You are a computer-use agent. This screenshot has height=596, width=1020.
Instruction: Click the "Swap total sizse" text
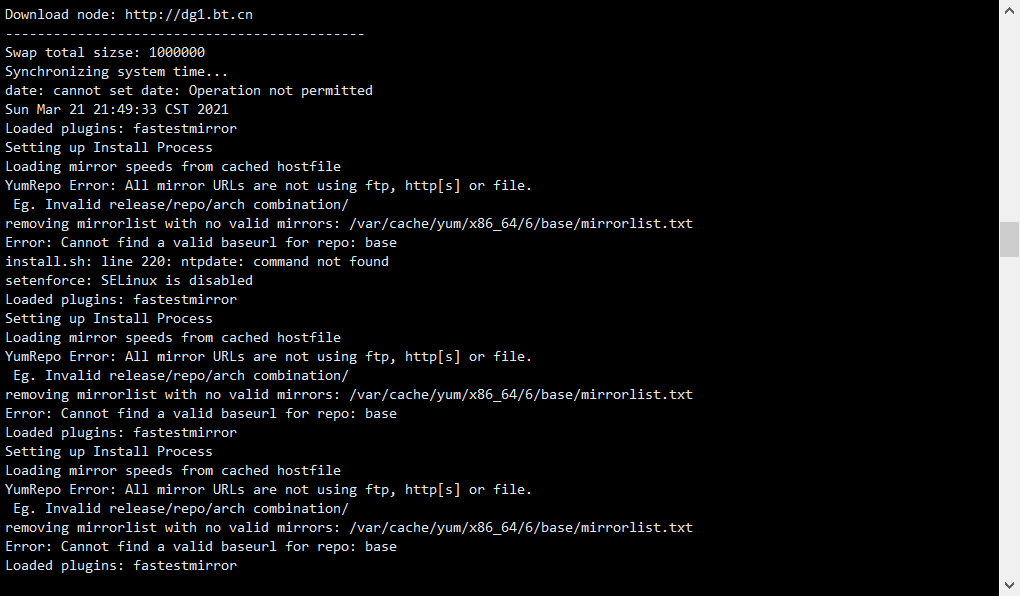point(71,52)
